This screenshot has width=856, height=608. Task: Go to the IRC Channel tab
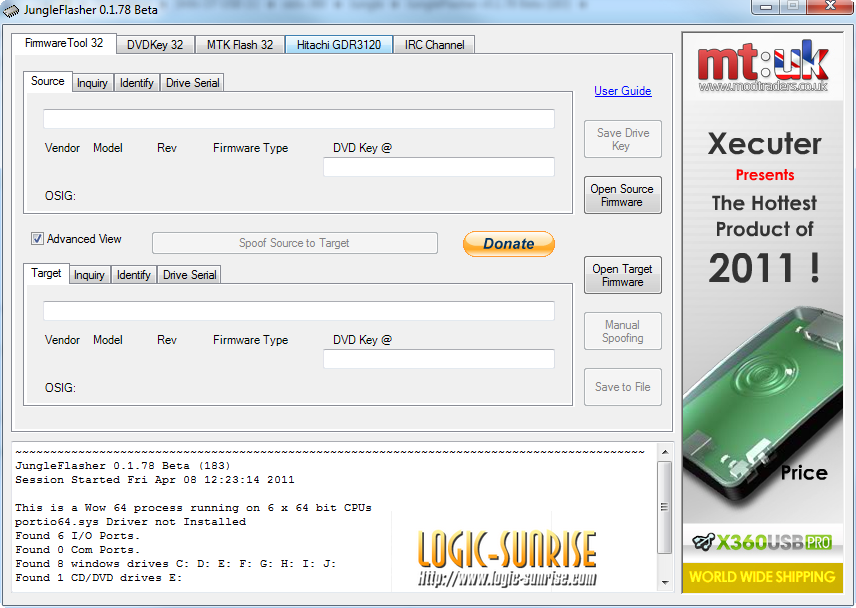click(x=434, y=45)
